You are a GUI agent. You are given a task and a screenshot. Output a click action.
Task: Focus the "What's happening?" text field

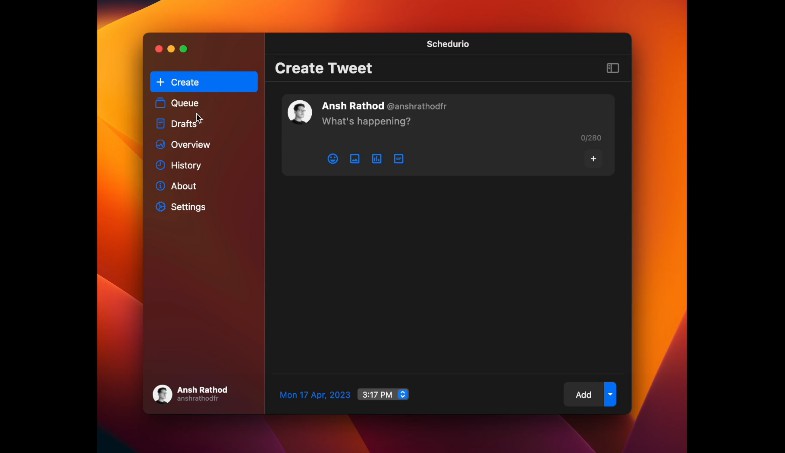366,121
